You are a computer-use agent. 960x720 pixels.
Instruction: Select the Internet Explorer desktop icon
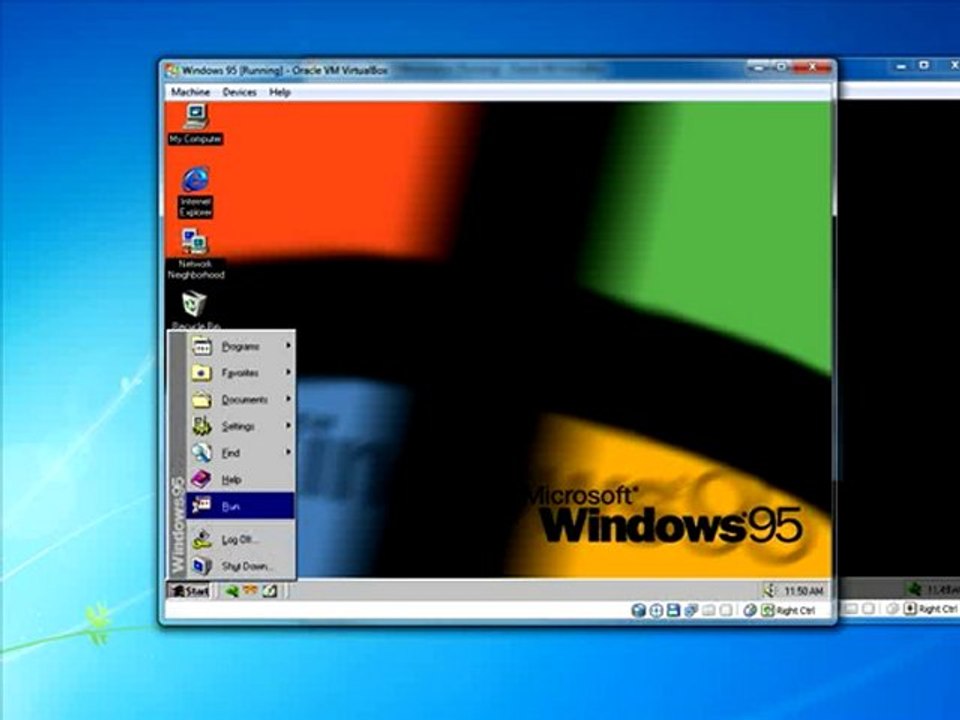pyautogui.click(x=196, y=192)
